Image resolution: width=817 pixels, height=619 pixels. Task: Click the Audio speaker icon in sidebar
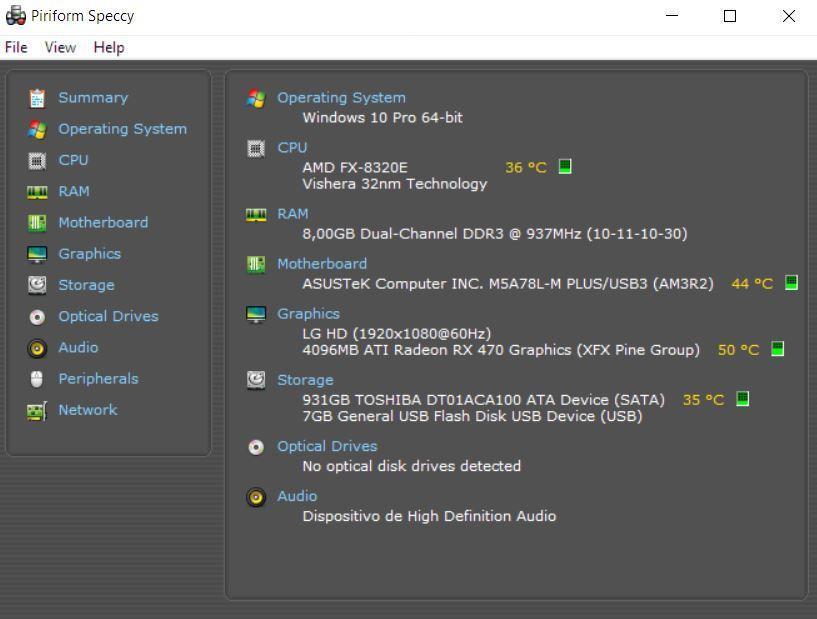pos(37,348)
